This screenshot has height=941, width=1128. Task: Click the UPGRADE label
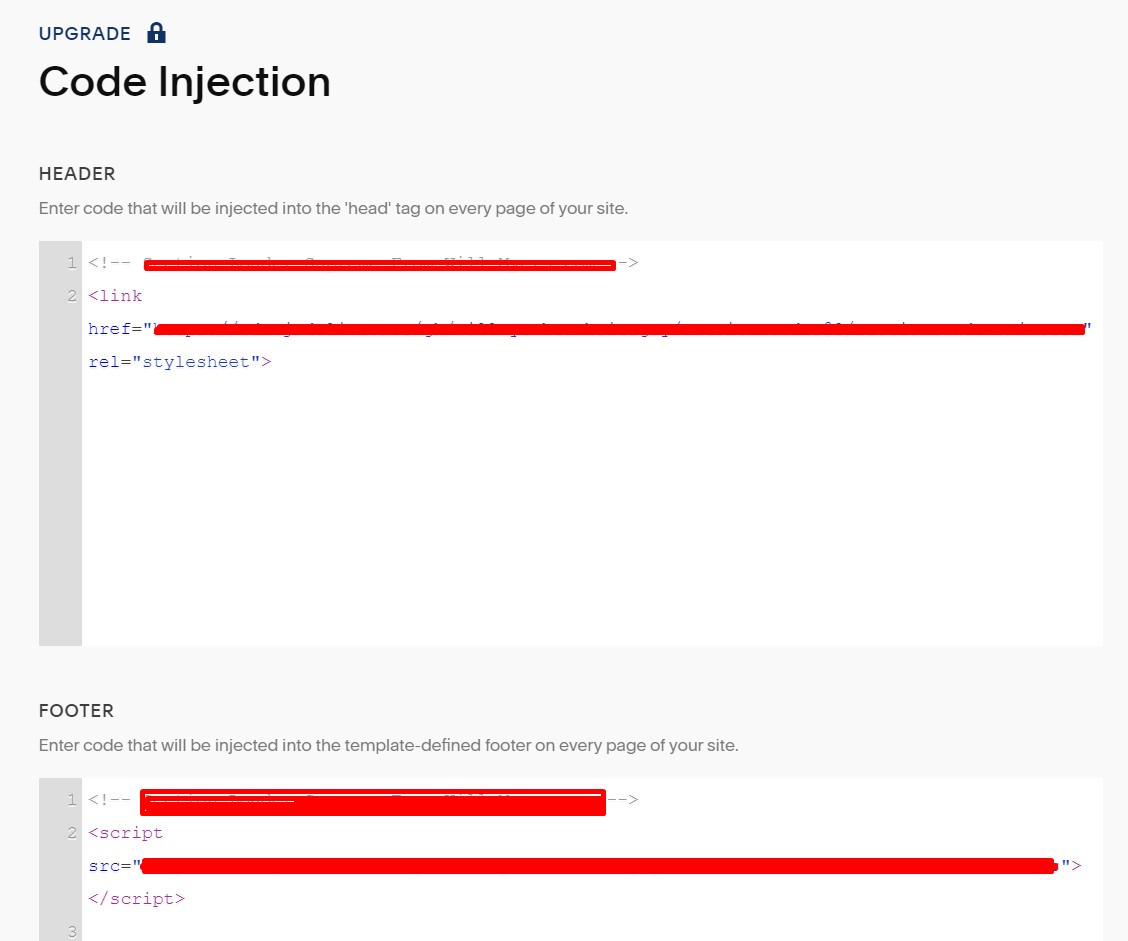85,34
